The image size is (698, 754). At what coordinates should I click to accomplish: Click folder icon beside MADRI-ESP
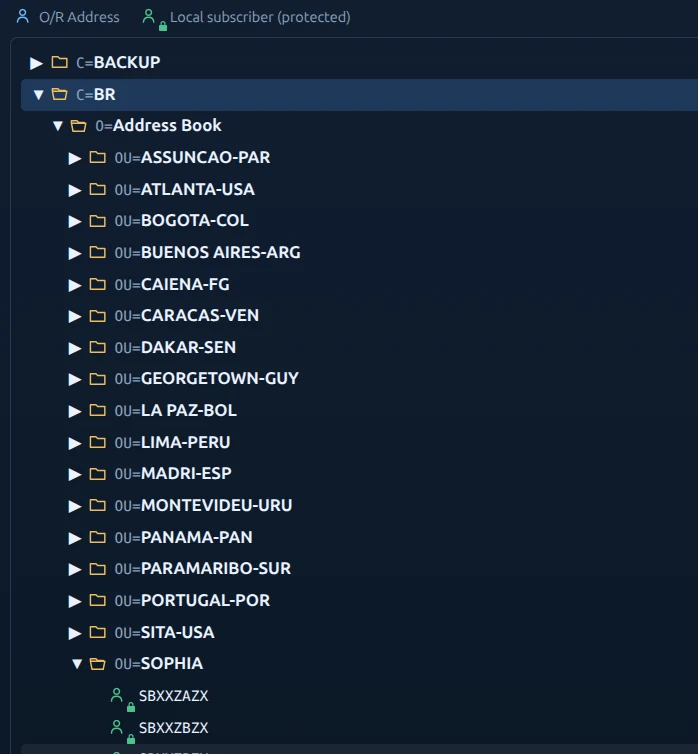coord(98,473)
